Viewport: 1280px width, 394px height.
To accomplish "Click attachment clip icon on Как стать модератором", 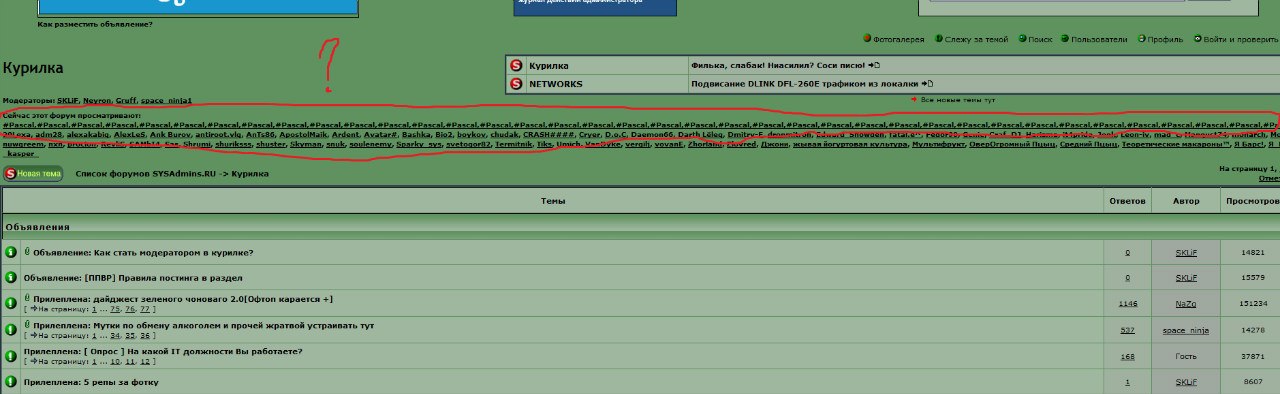I will [x=27, y=252].
